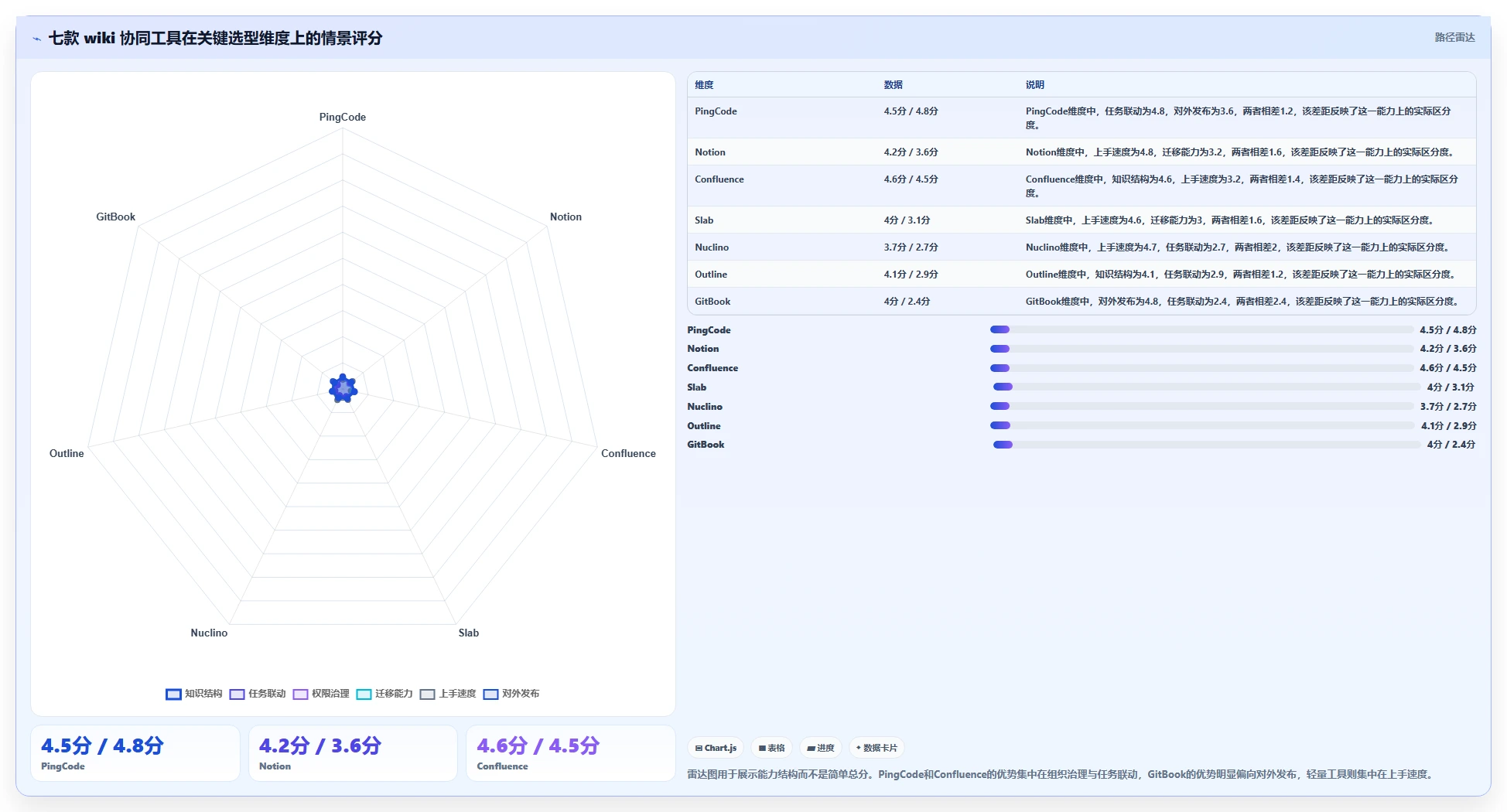Click the page title 七款 wiki 协同工具
1507x812 pixels.
click(x=215, y=38)
